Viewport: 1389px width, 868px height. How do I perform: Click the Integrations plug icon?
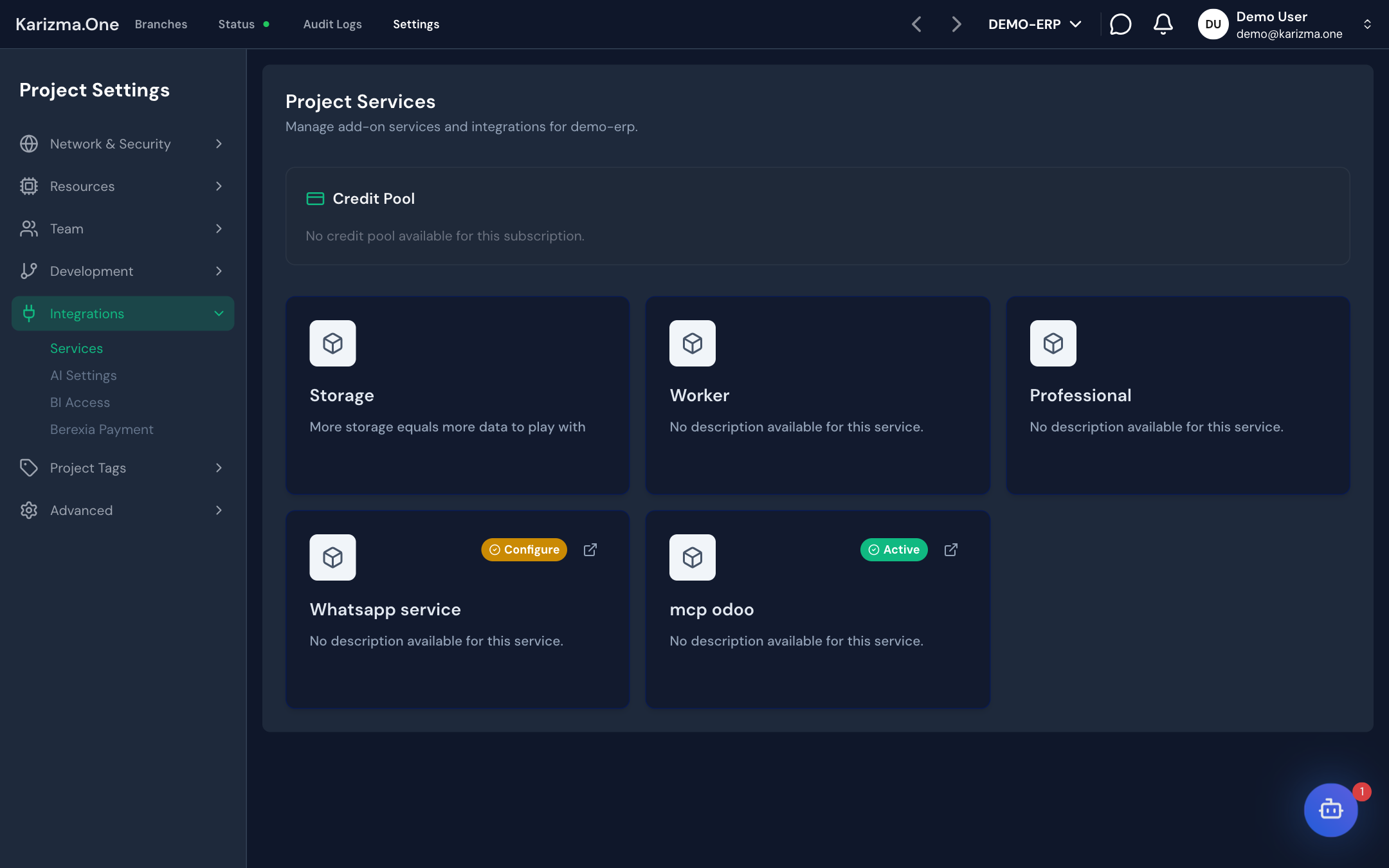[x=29, y=314]
